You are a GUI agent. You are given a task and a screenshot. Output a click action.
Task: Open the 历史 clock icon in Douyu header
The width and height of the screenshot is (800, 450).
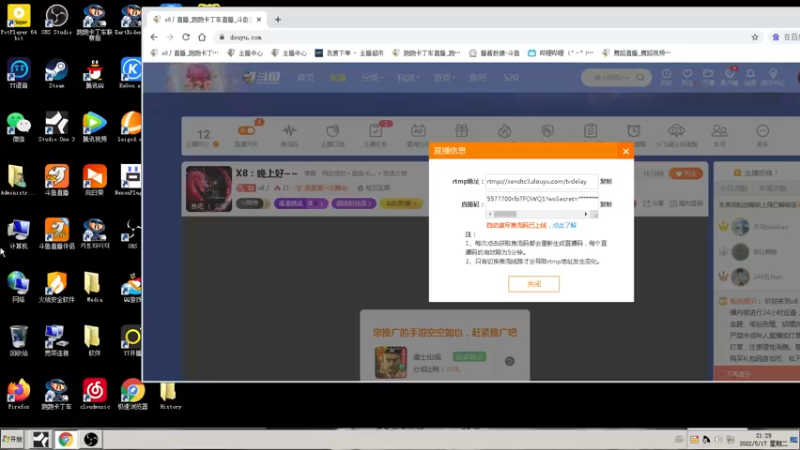[x=666, y=77]
